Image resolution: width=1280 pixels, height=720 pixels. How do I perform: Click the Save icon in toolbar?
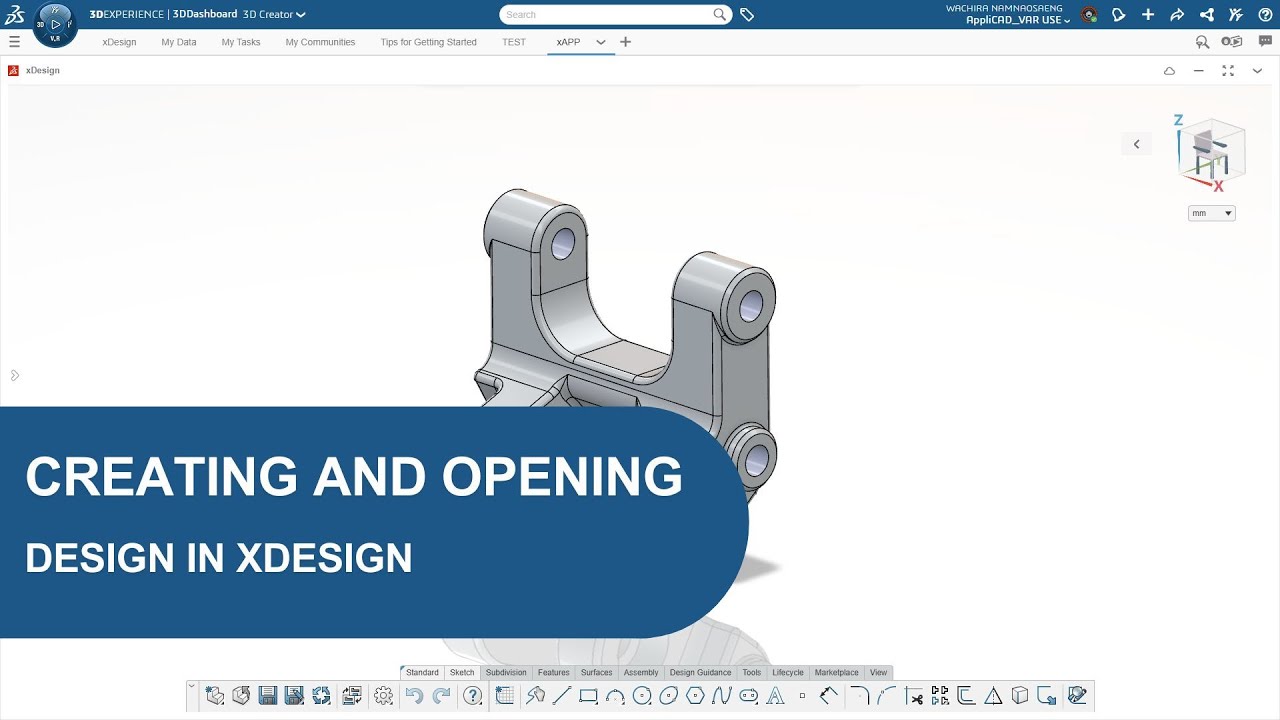pos(268,696)
